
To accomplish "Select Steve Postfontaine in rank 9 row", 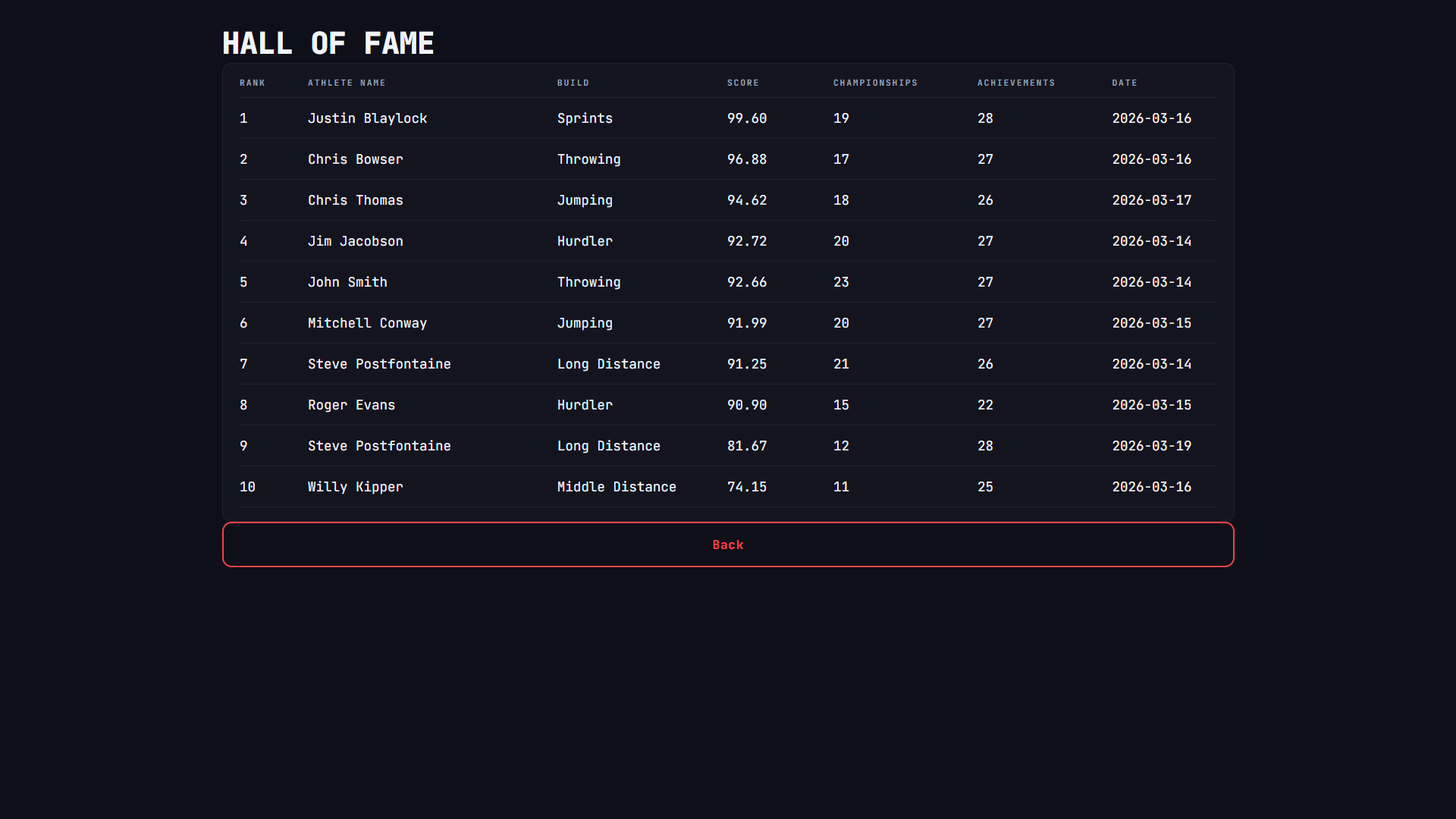I will coord(379,446).
